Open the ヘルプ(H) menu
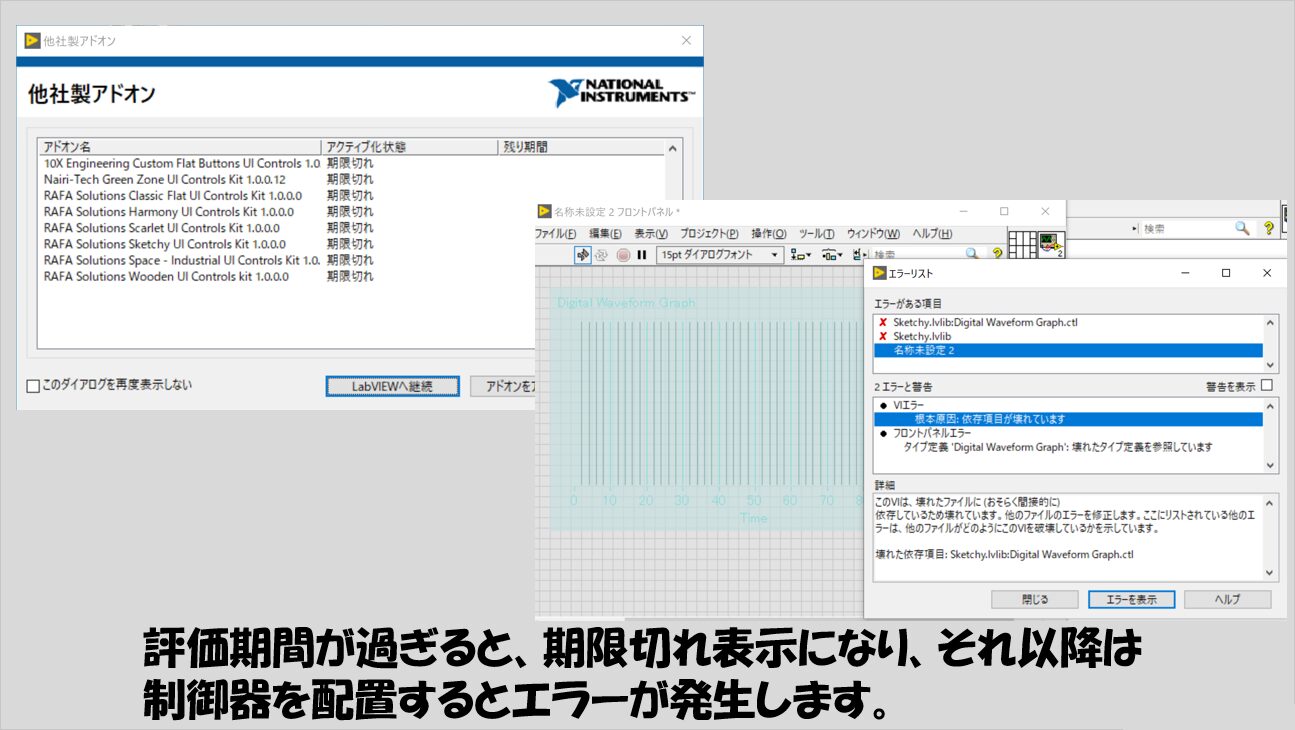This screenshot has height=730, width=1295. click(932, 233)
